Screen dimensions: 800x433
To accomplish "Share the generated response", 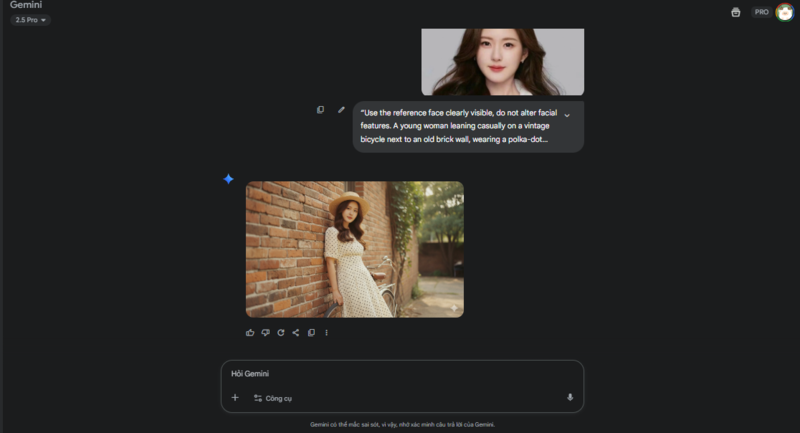I will (296, 332).
